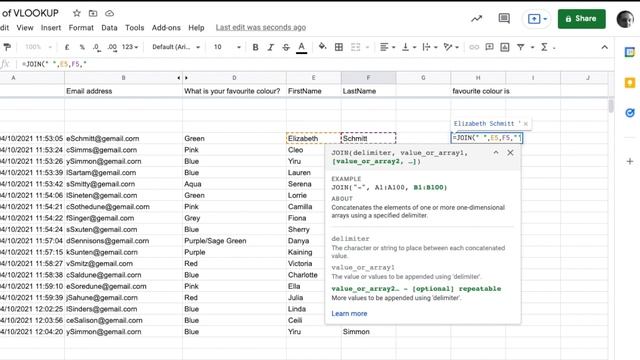Open the Help menu
Image resolution: width=640 pixels, height=360 pixels.
pyautogui.click(x=196, y=28)
